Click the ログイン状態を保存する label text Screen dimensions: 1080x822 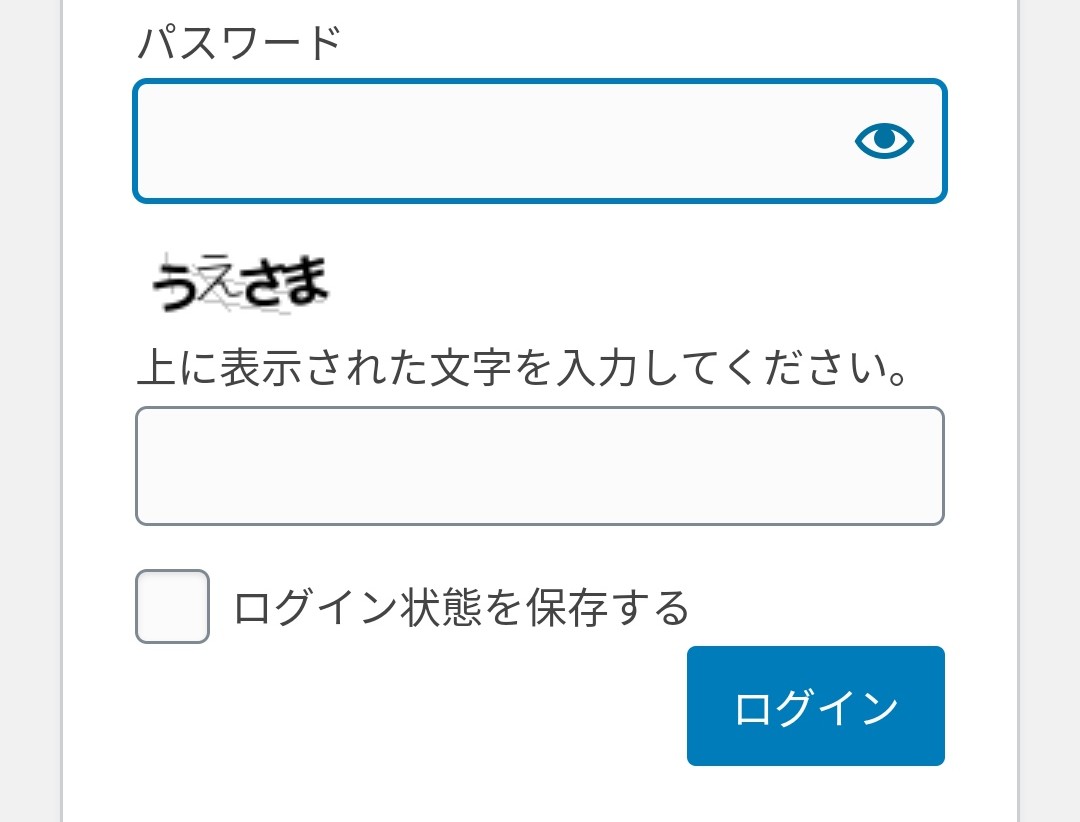click(461, 608)
